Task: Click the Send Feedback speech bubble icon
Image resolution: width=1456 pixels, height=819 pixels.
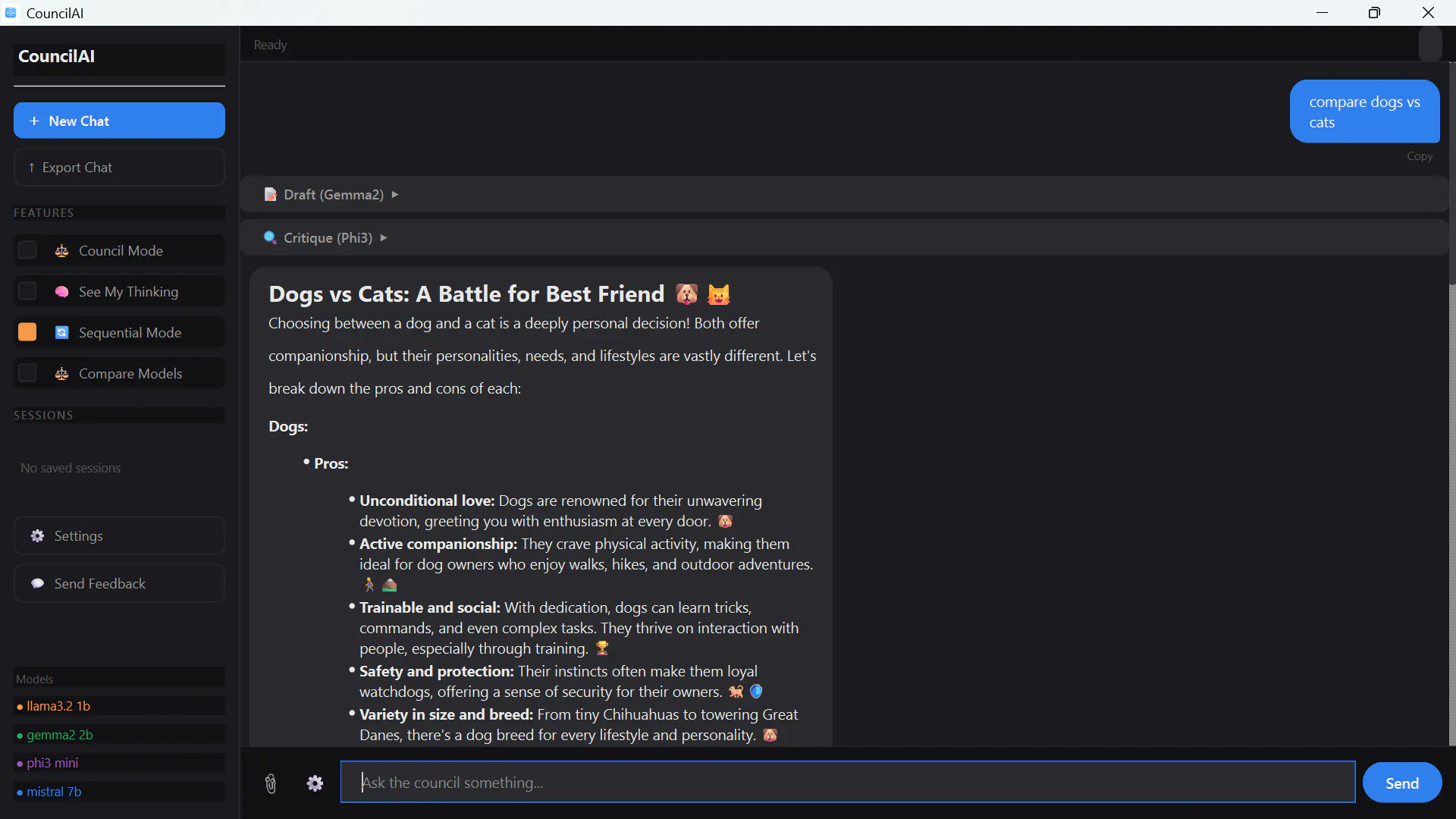Action: (x=37, y=584)
